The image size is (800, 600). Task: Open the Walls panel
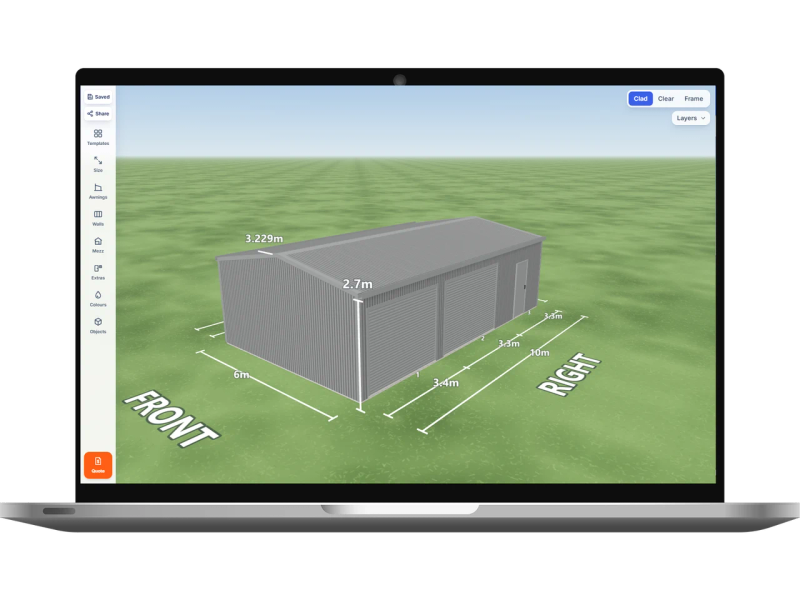[x=98, y=218]
